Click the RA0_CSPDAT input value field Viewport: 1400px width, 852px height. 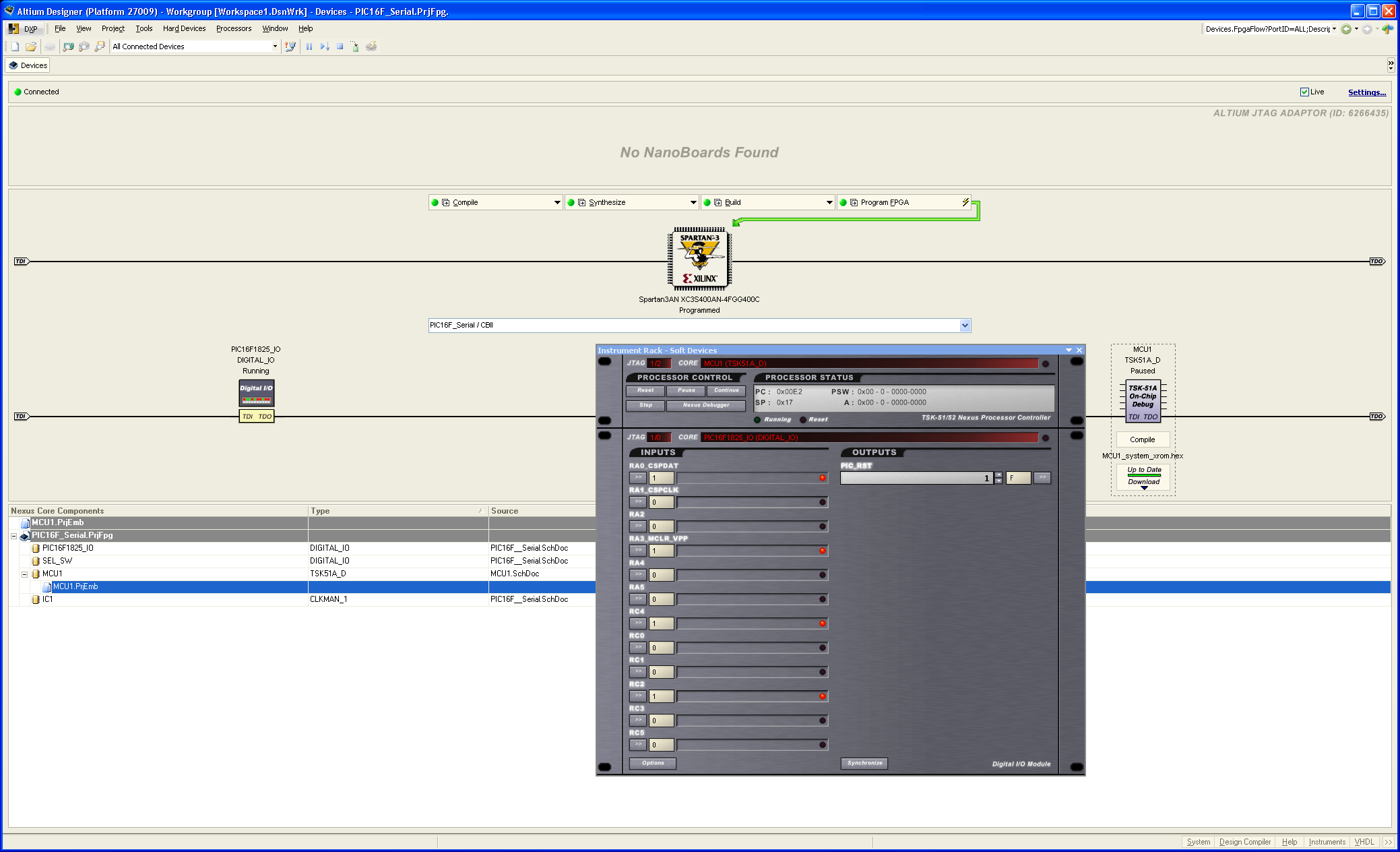tap(662, 478)
